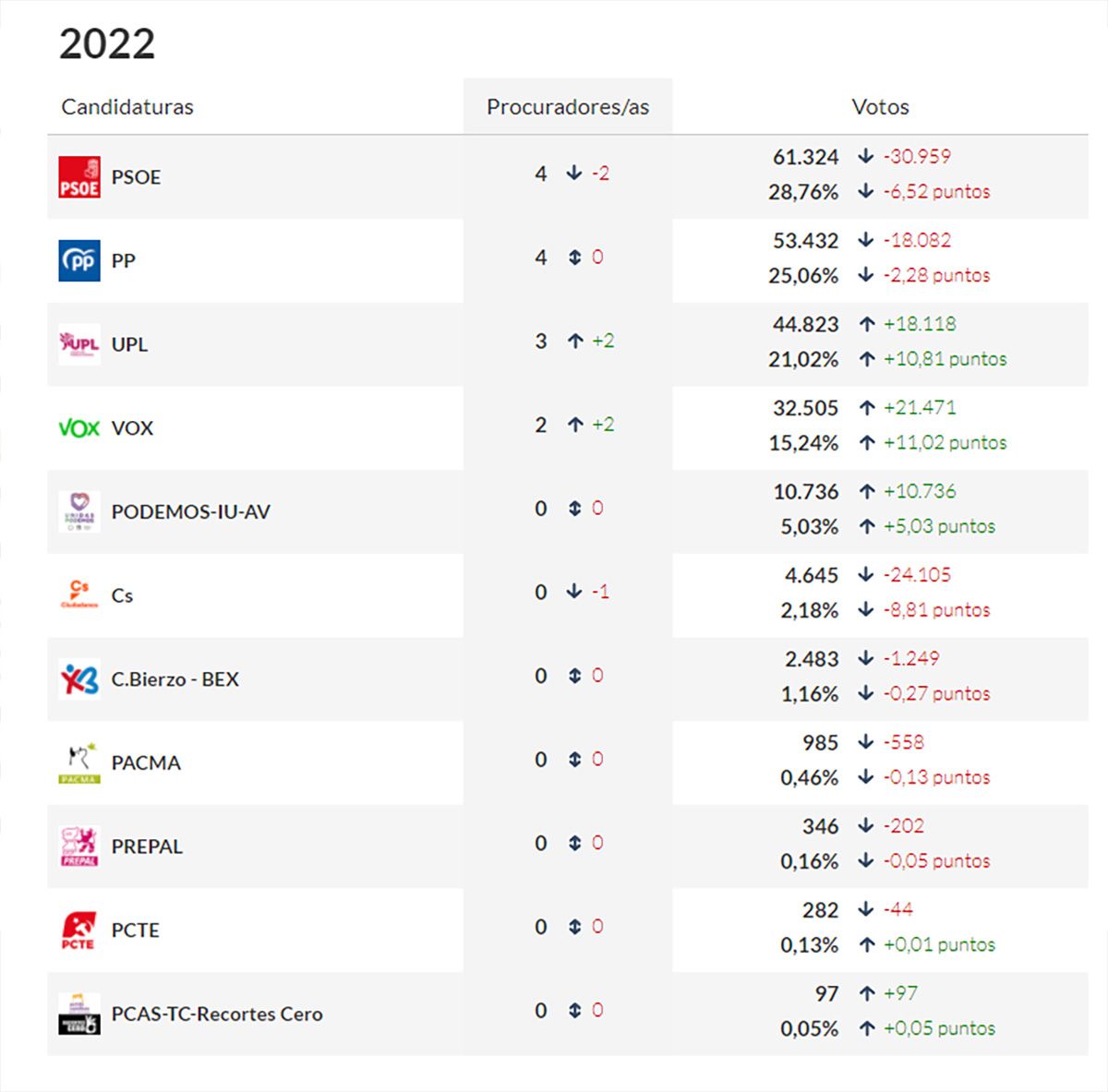Click the down arrow beside PSOE seats
The height and width of the screenshot is (1092, 1108).
click(574, 174)
